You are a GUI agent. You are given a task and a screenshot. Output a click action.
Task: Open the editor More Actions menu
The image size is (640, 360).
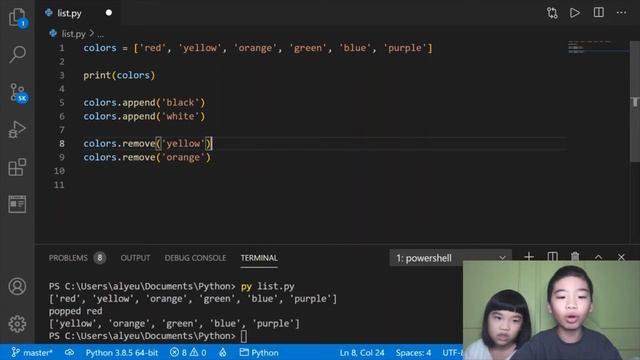tap(621, 13)
